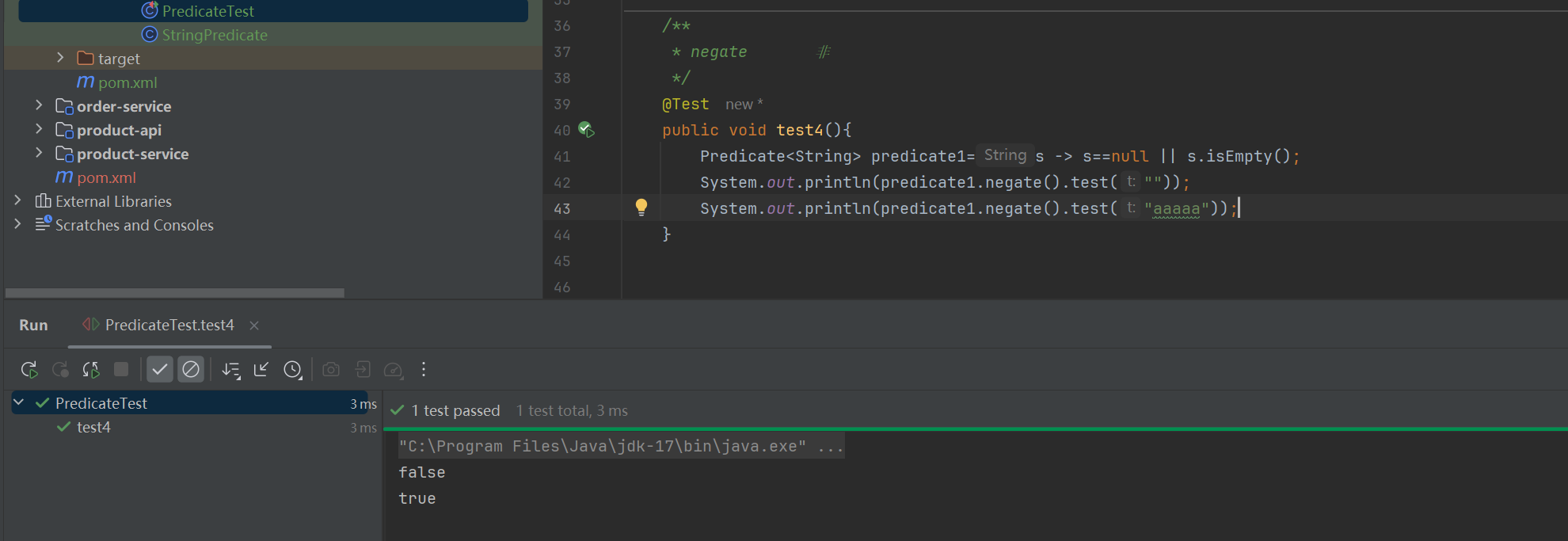
Task: Open the green pom.xml under target
Action: click(x=127, y=82)
